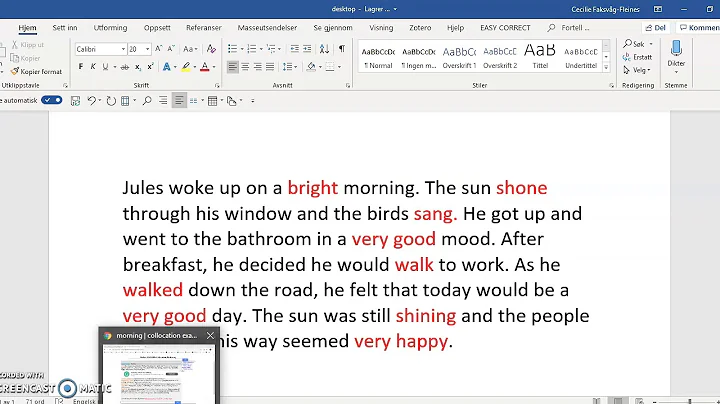Open the Referanser tab
Image resolution: width=720 pixels, height=404 pixels.
coord(203,28)
